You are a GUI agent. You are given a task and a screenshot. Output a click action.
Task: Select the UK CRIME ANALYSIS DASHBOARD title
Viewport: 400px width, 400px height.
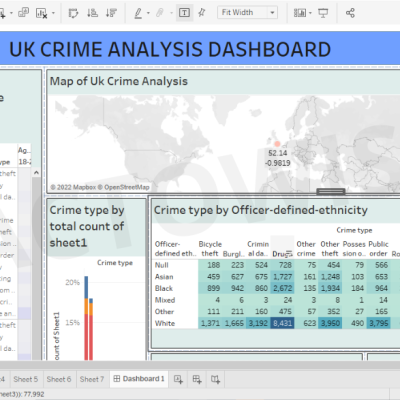pos(170,49)
